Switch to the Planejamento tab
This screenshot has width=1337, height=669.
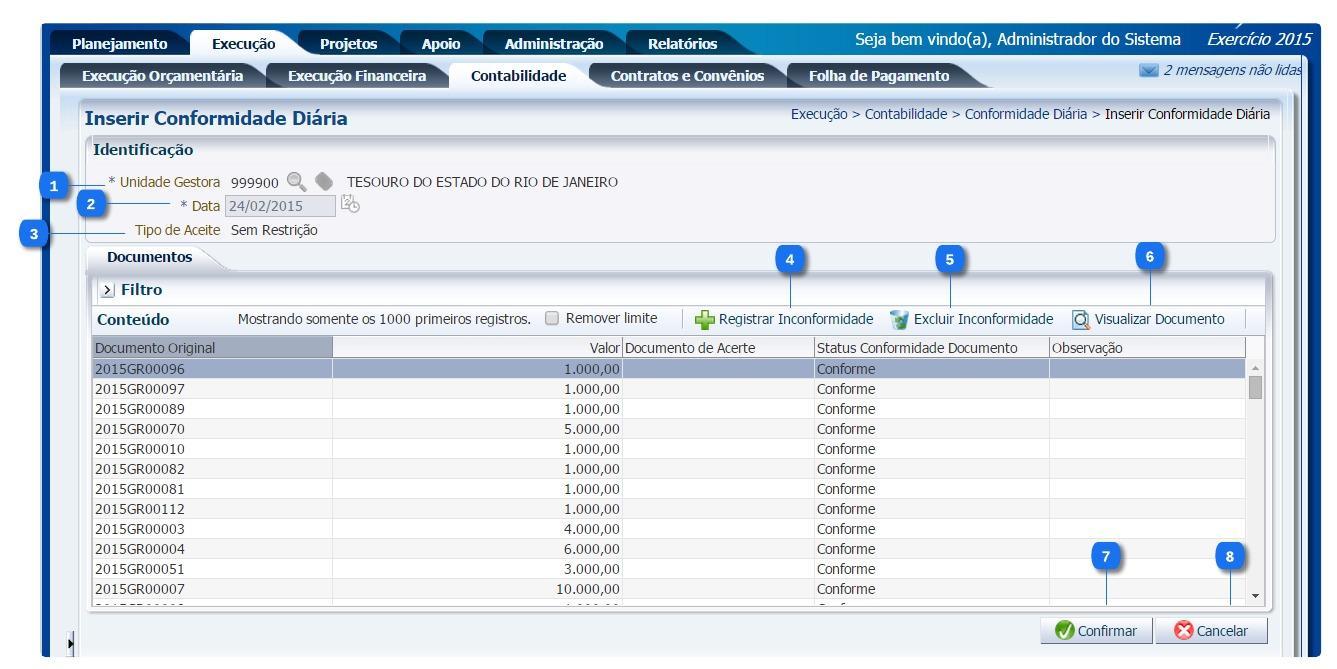(x=124, y=43)
